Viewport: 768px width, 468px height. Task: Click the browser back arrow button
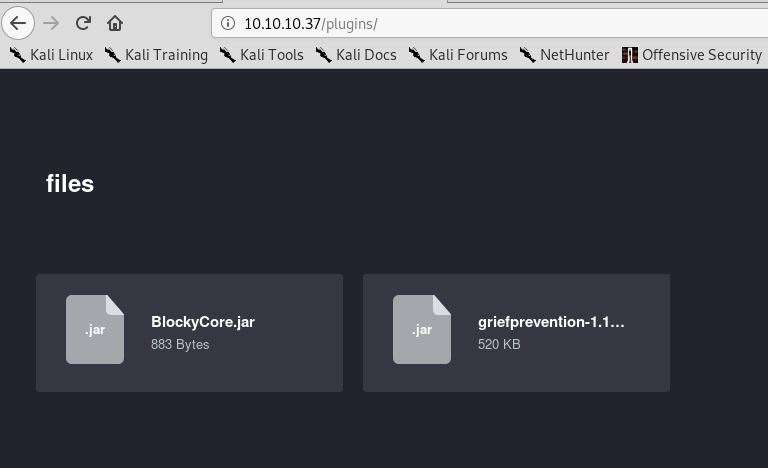click(x=19, y=22)
